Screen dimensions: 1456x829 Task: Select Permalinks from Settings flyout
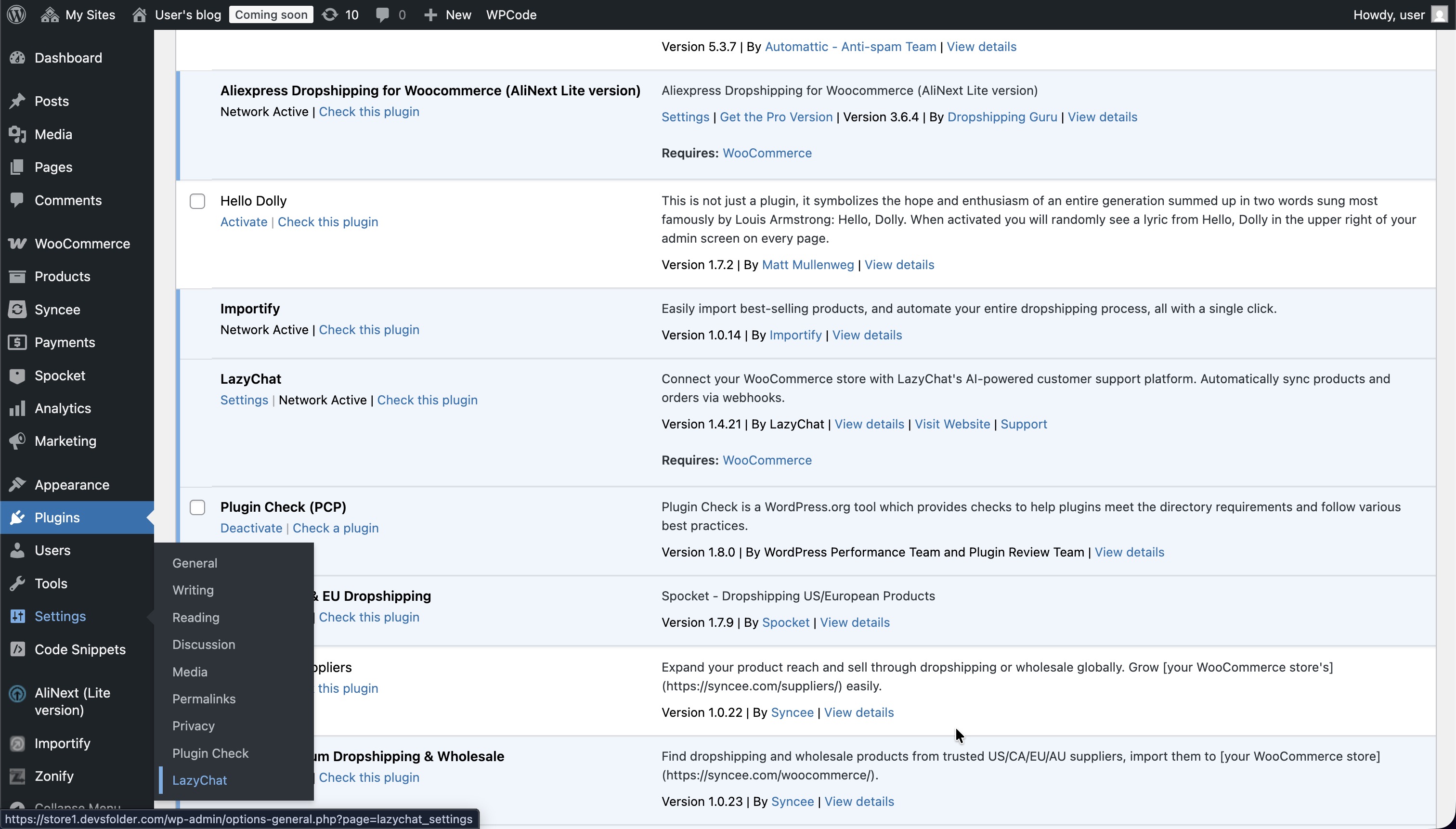203,699
